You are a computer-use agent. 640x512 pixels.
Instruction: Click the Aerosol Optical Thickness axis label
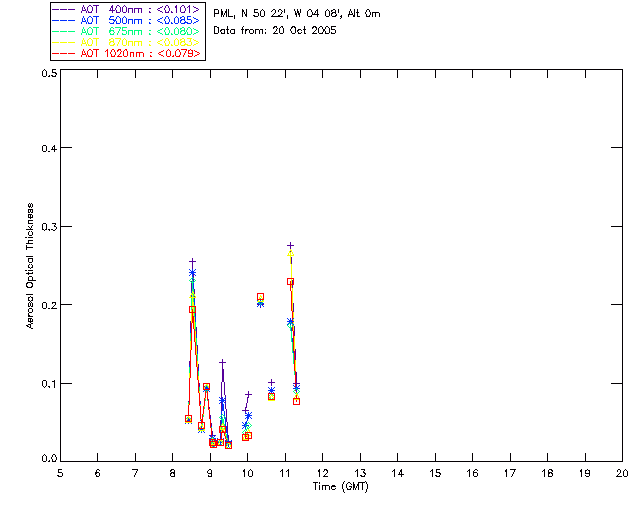(30, 266)
